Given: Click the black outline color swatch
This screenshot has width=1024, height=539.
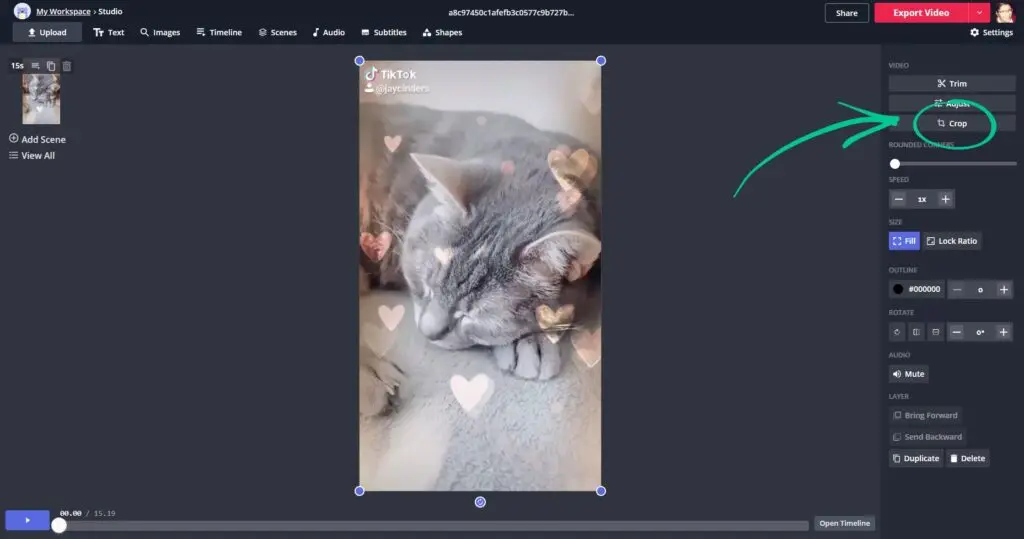Looking at the screenshot, I should point(898,289).
